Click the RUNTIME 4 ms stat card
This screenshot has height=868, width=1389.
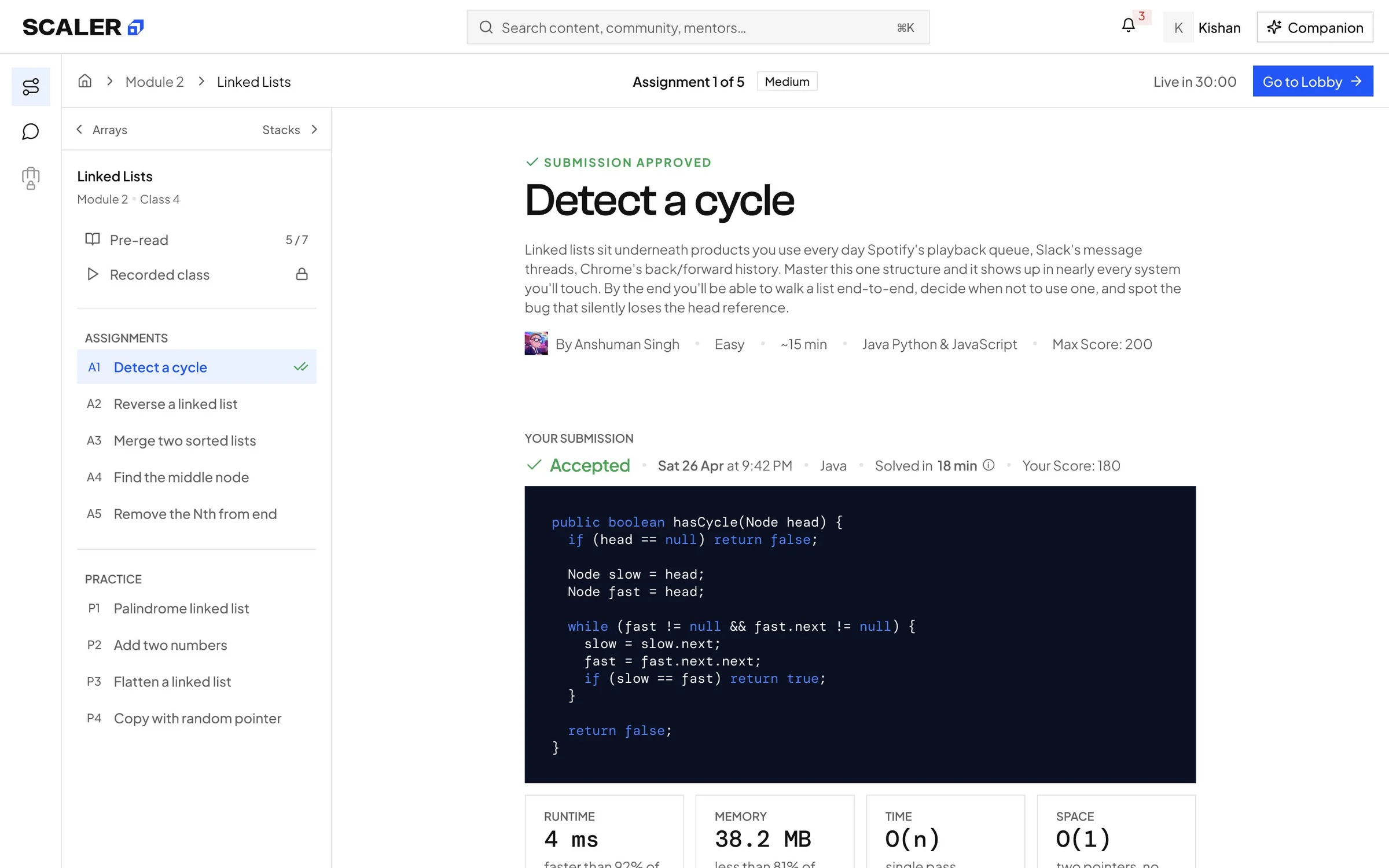tap(604, 832)
